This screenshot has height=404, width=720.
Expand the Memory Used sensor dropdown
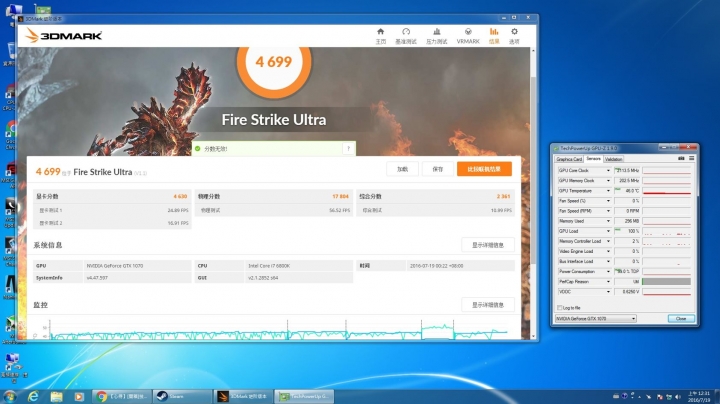pyautogui.click(x=608, y=221)
